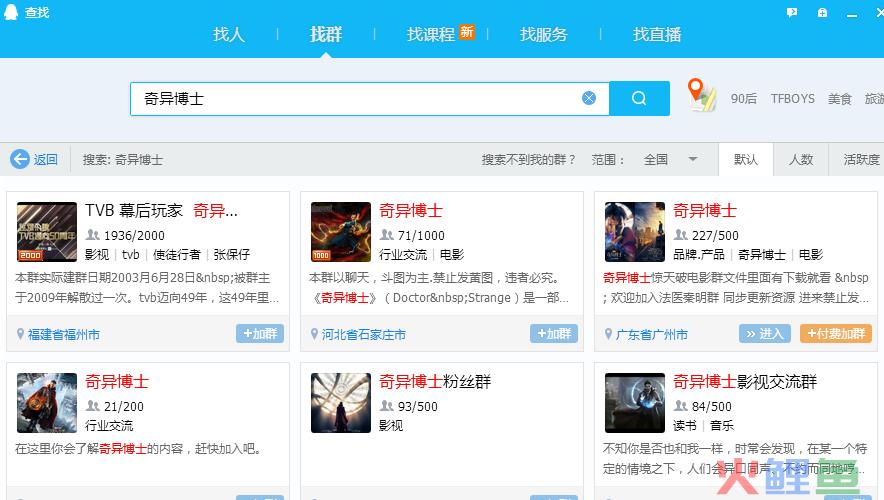Open the nearby map location icon

tap(701, 95)
